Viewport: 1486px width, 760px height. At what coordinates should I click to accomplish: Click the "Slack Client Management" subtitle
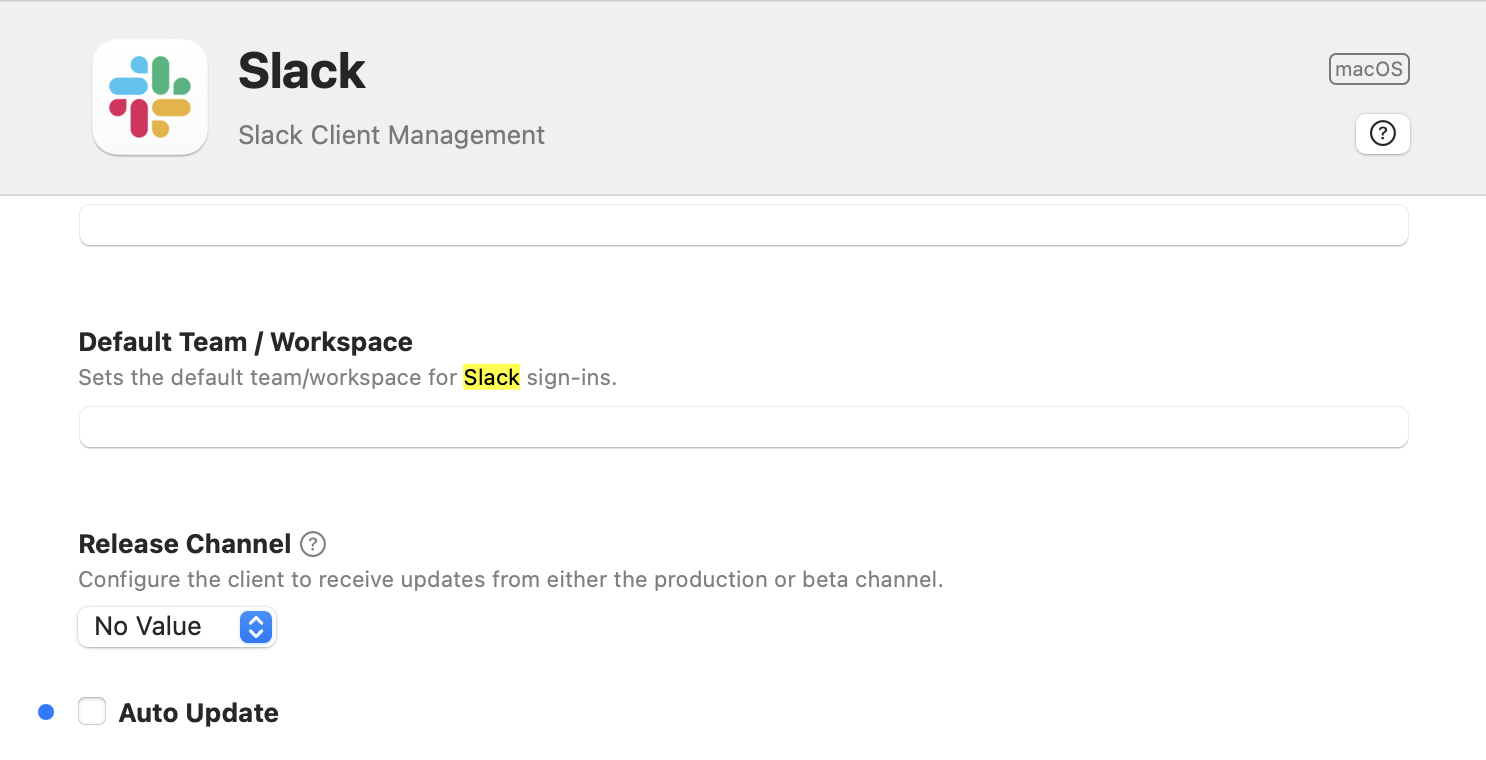pyautogui.click(x=391, y=135)
